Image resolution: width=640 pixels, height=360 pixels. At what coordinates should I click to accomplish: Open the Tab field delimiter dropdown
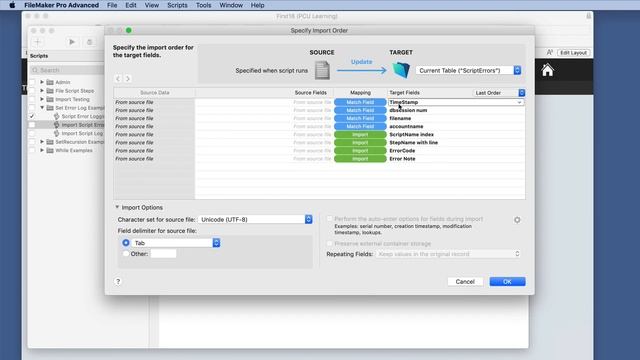pos(176,243)
